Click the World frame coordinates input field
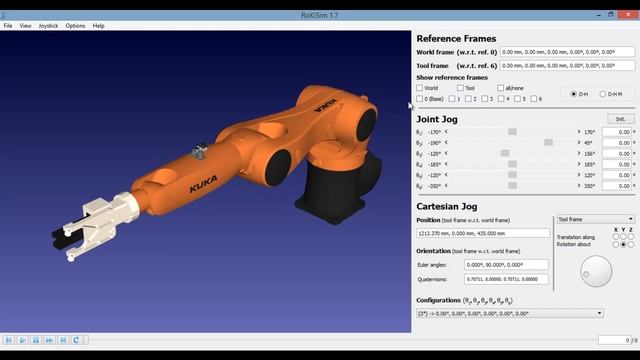The width and height of the screenshot is (640, 360). tap(568, 52)
